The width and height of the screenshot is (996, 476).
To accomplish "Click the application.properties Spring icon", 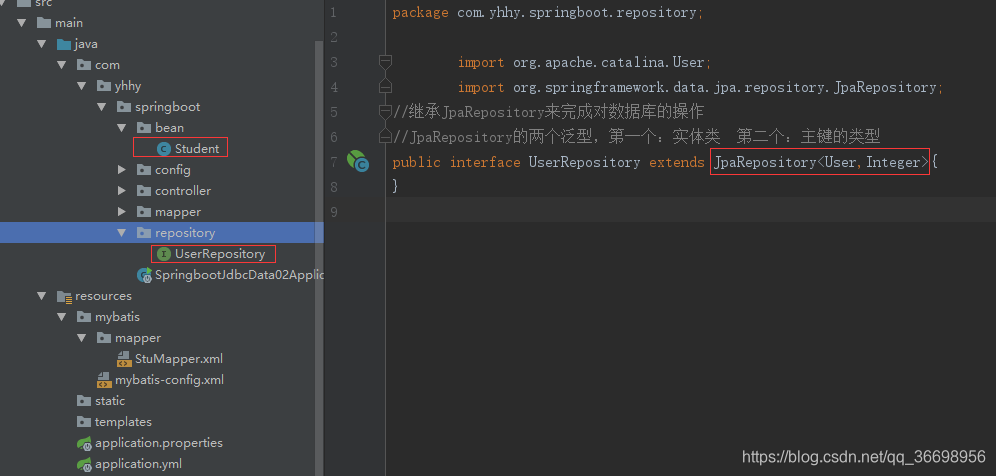I will point(84,443).
